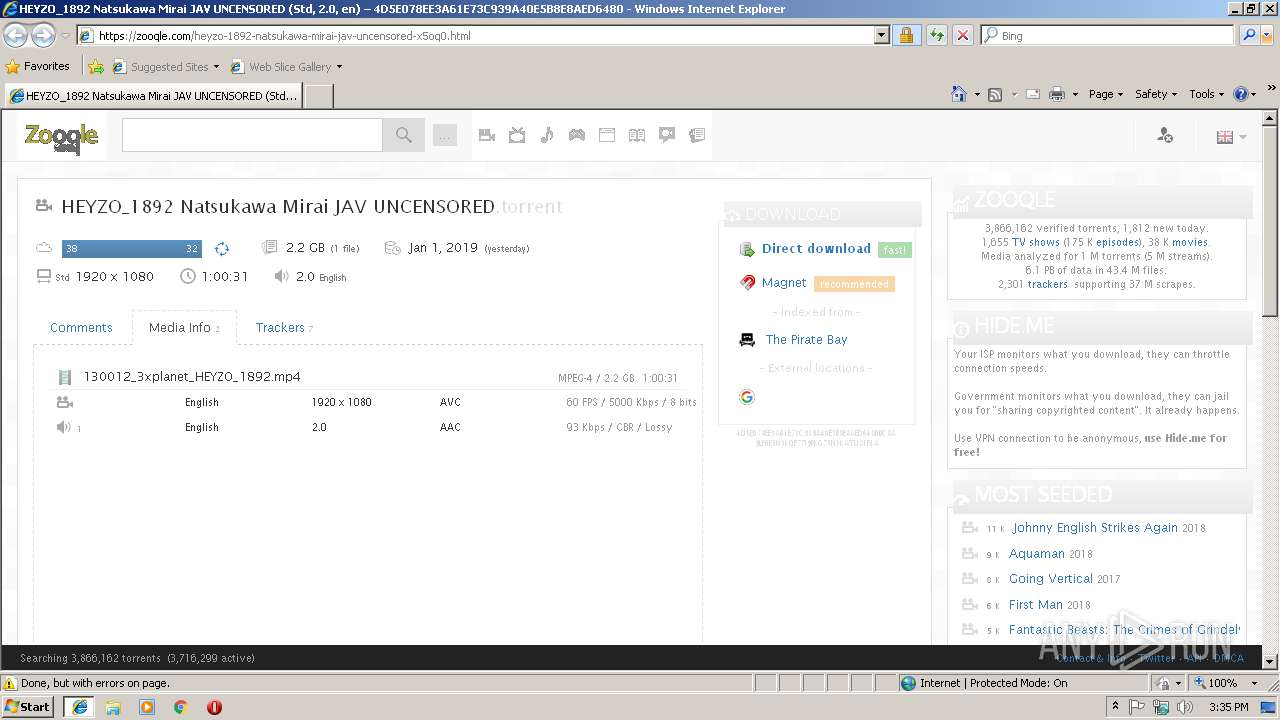The height and width of the screenshot is (720, 1280).
Task: Click the taskbar clock 3:35 PM
Action: 1228,707
